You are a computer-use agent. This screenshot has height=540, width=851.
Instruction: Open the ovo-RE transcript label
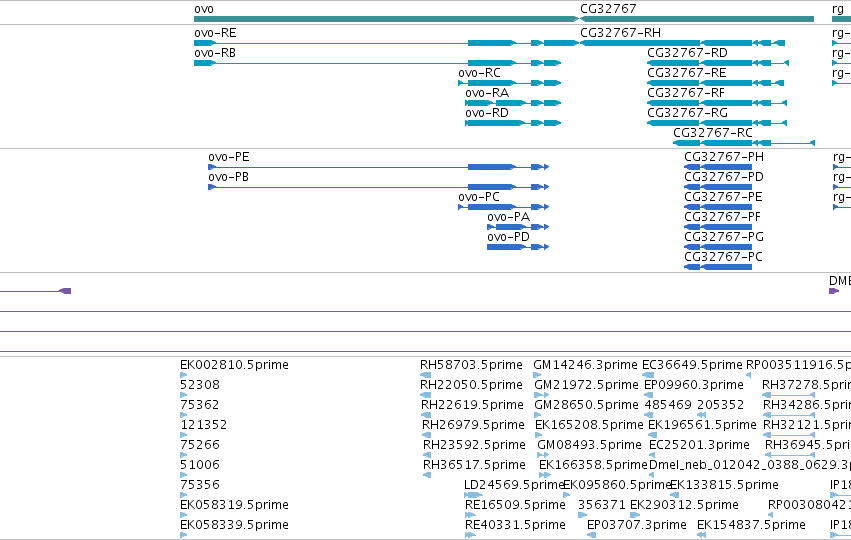tap(215, 33)
